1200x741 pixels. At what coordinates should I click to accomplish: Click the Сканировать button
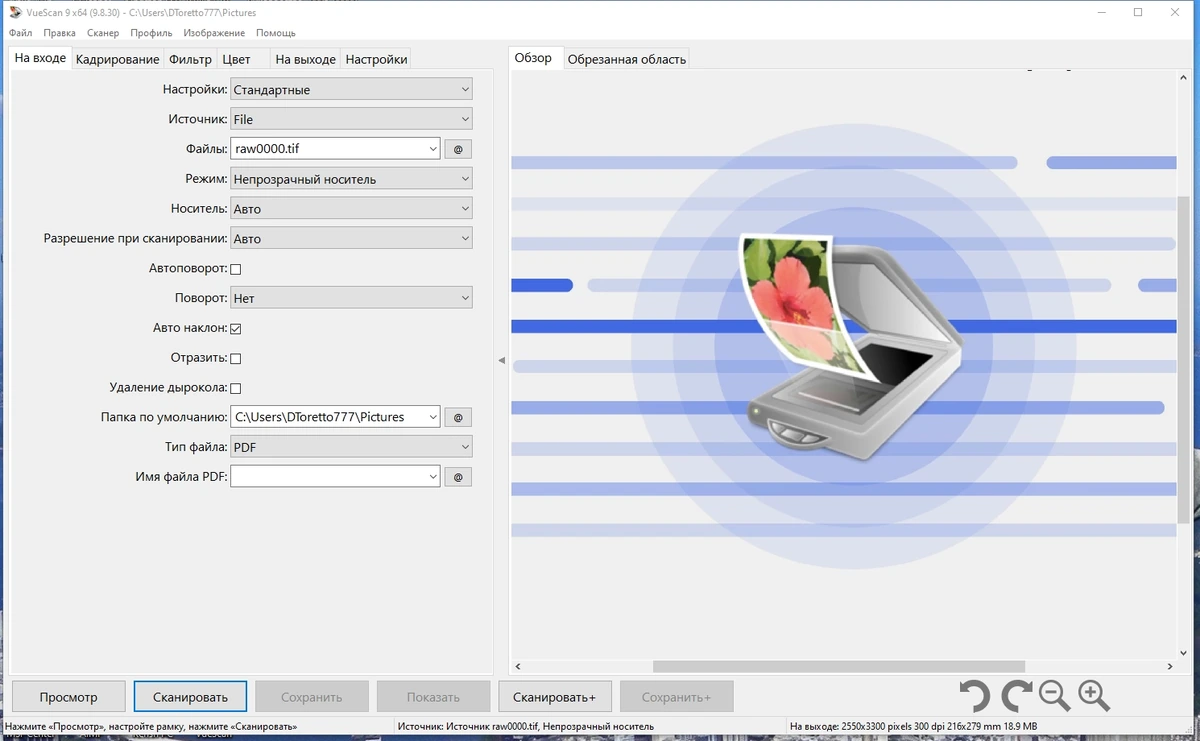click(190, 697)
